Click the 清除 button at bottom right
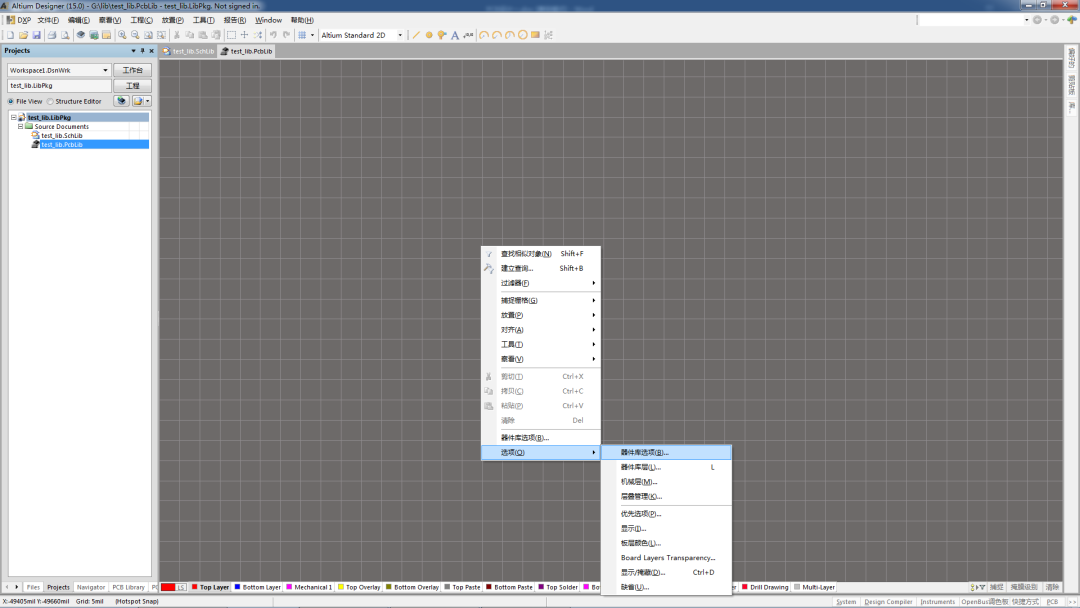This screenshot has width=1080, height=608. pyautogui.click(x=1052, y=587)
